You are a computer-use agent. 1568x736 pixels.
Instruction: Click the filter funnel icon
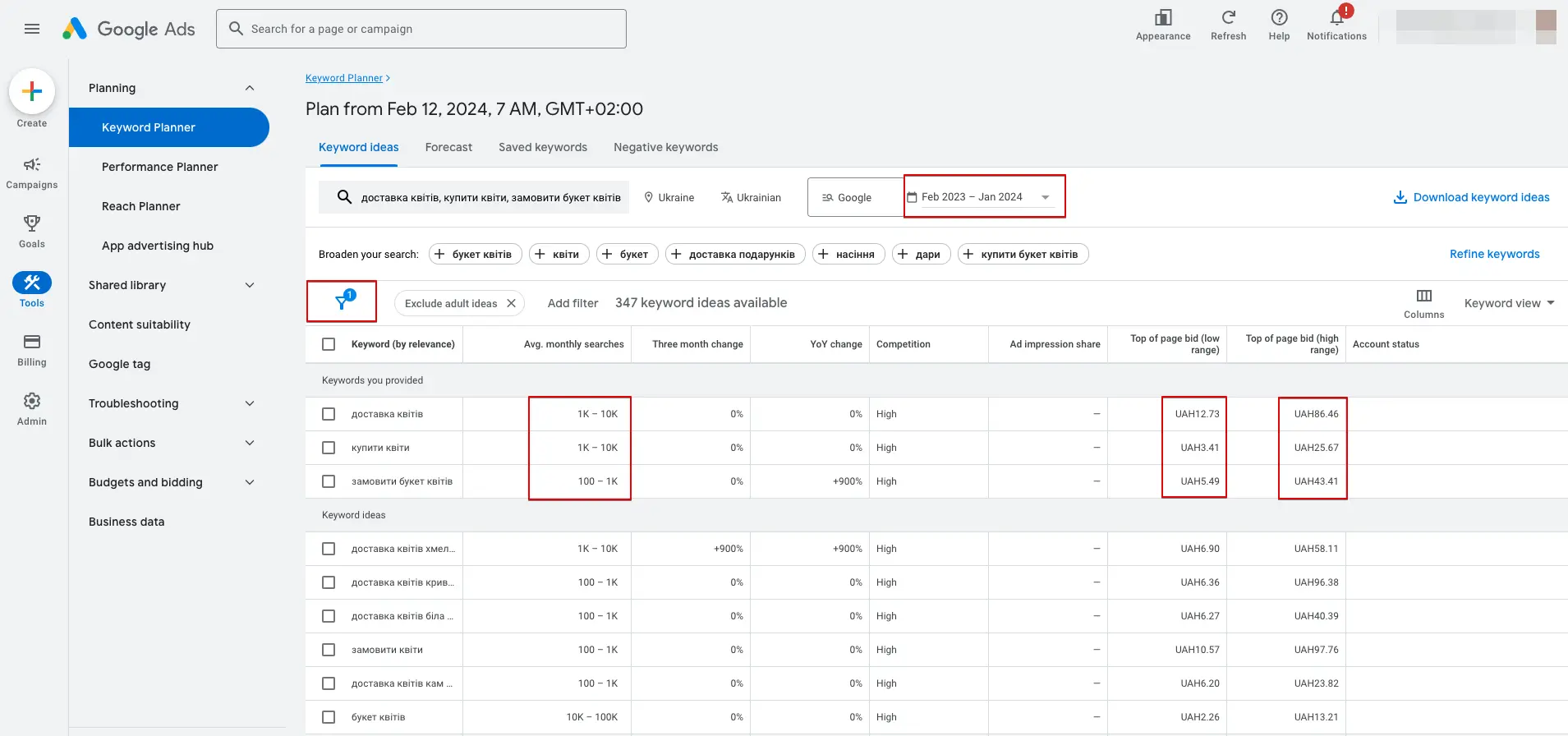coord(342,302)
